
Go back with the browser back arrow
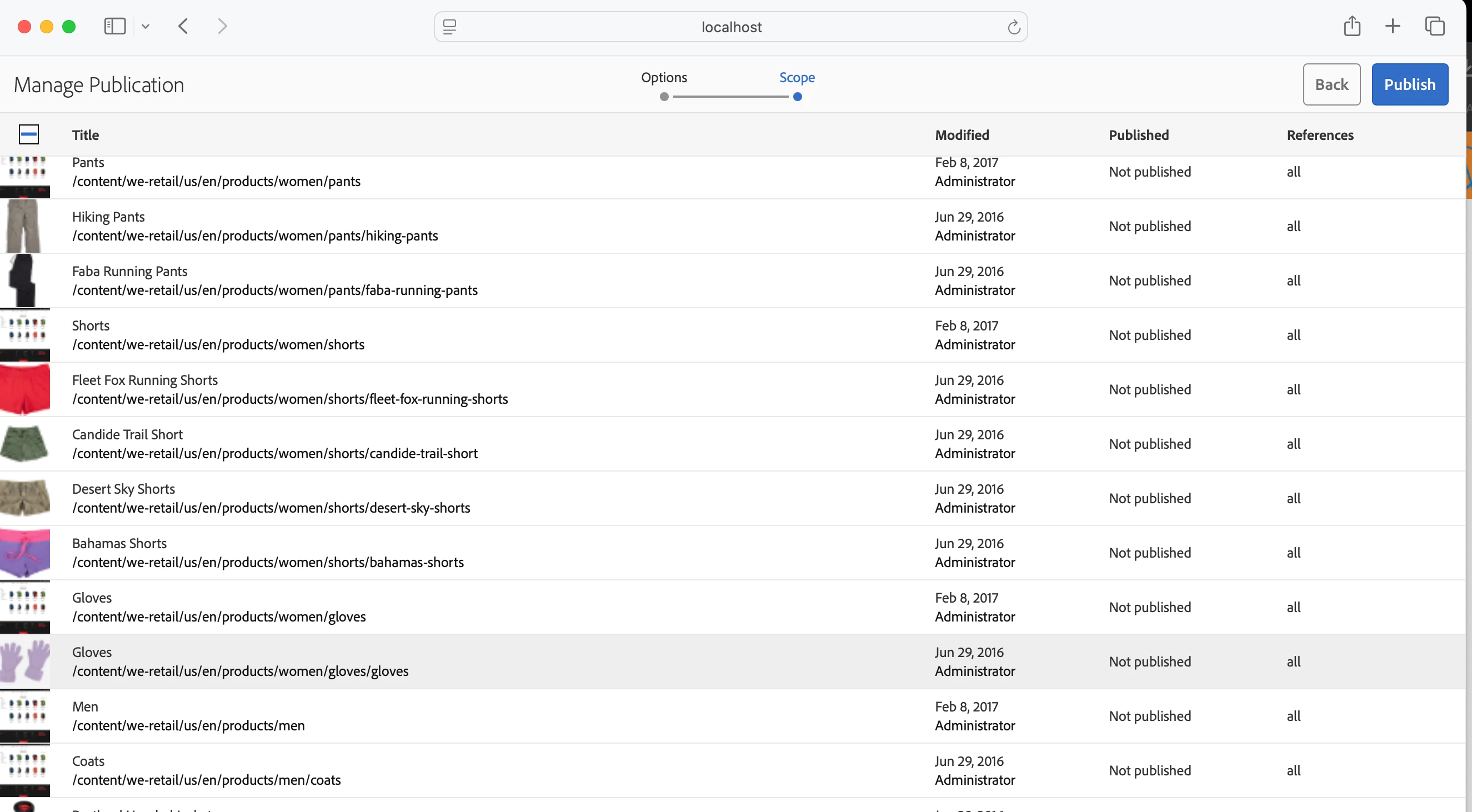click(183, 26)
